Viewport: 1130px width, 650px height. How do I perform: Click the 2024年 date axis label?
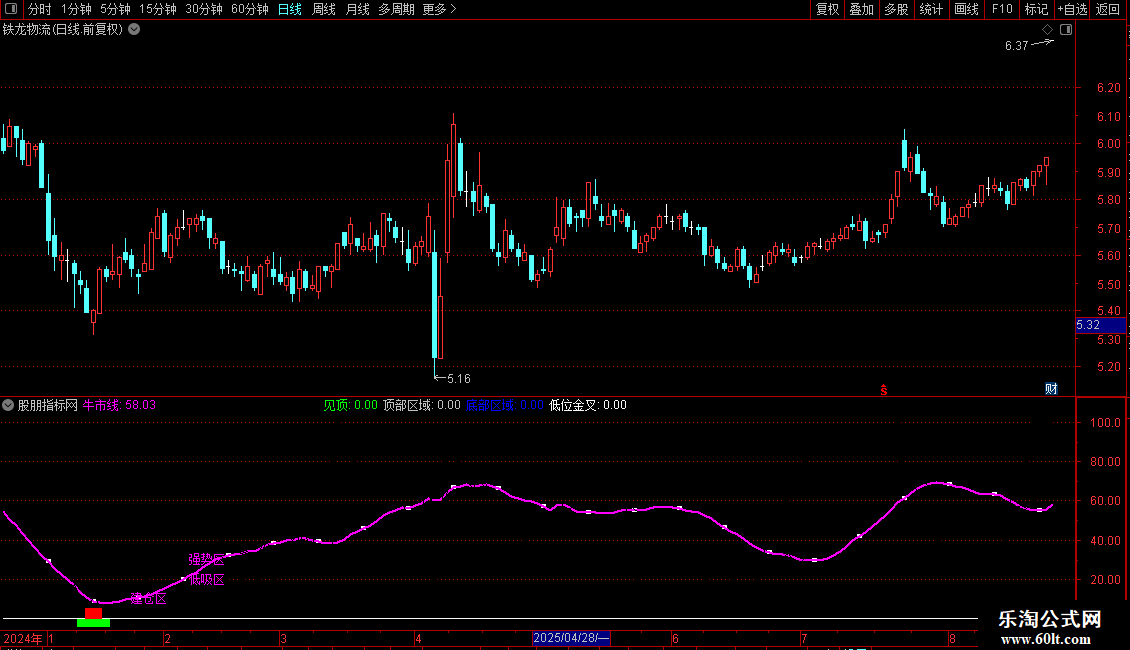[x=22, y=638]
